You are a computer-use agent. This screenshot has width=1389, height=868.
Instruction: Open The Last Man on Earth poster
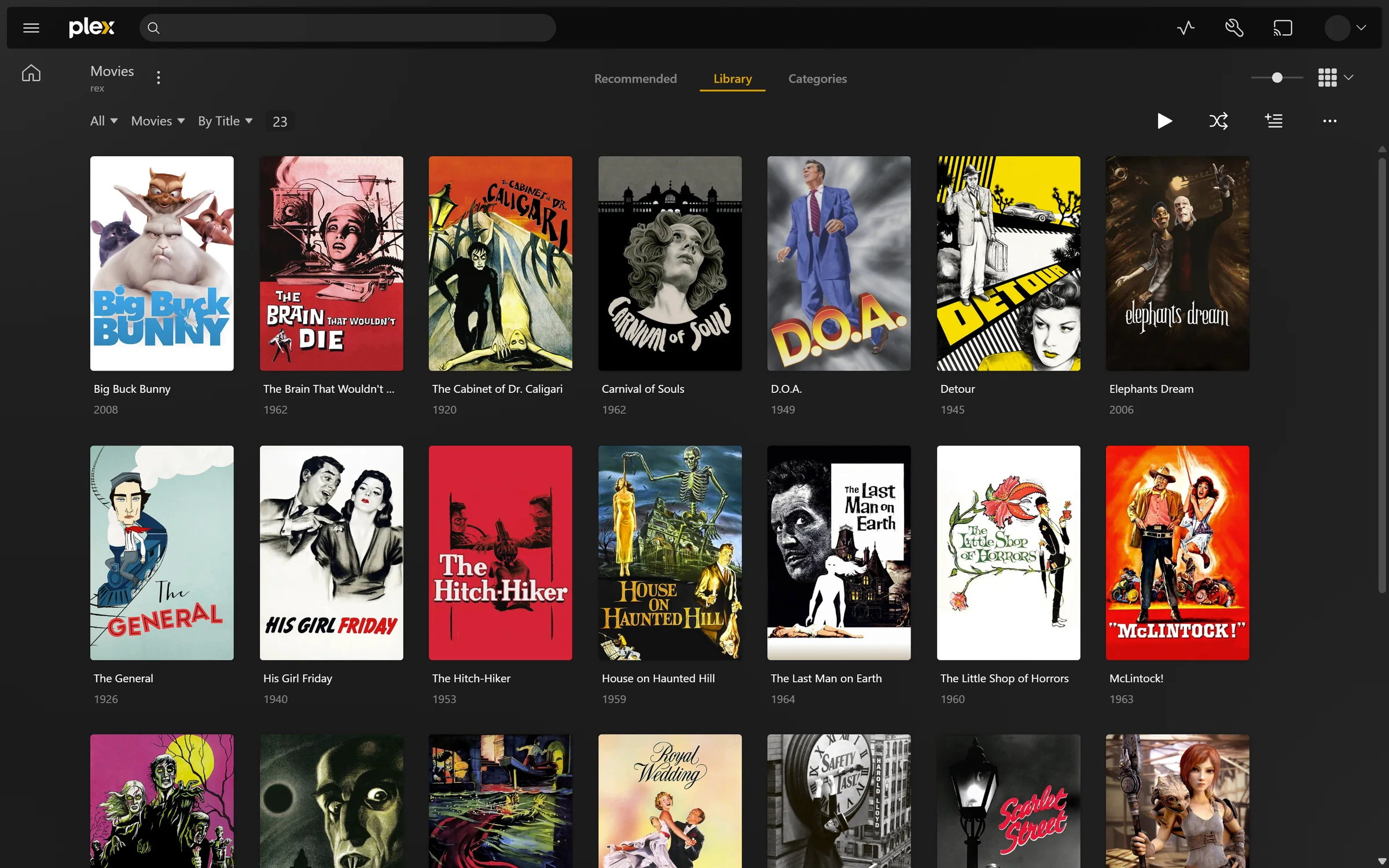839,553
